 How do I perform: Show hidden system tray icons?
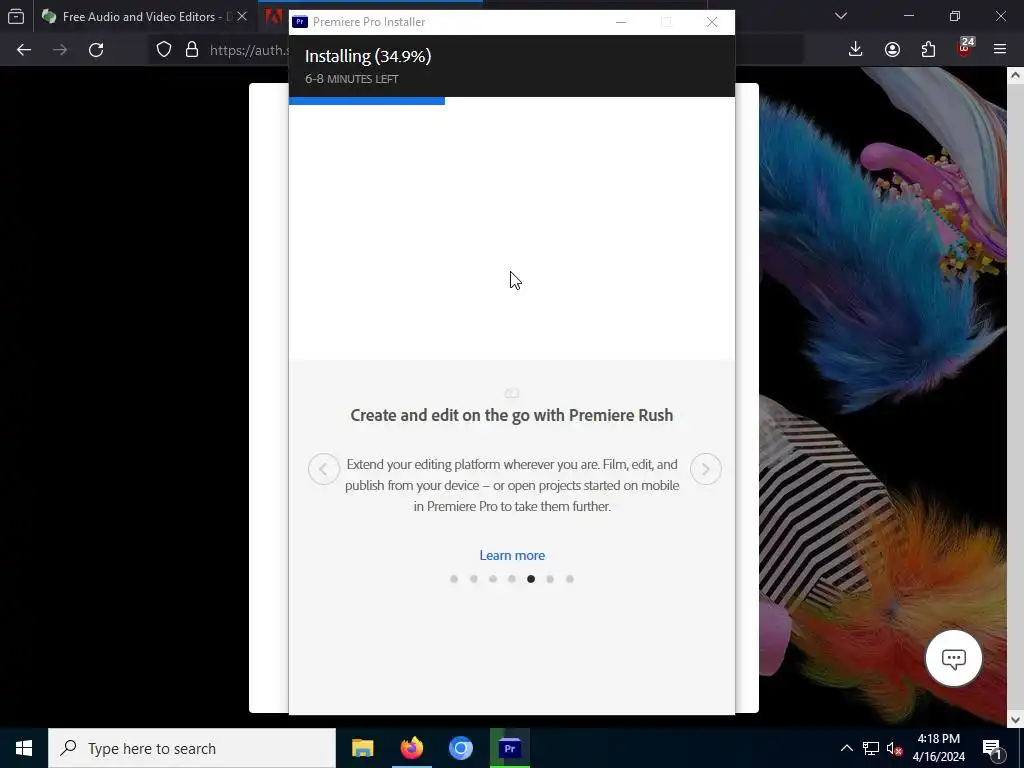point(846,748)
